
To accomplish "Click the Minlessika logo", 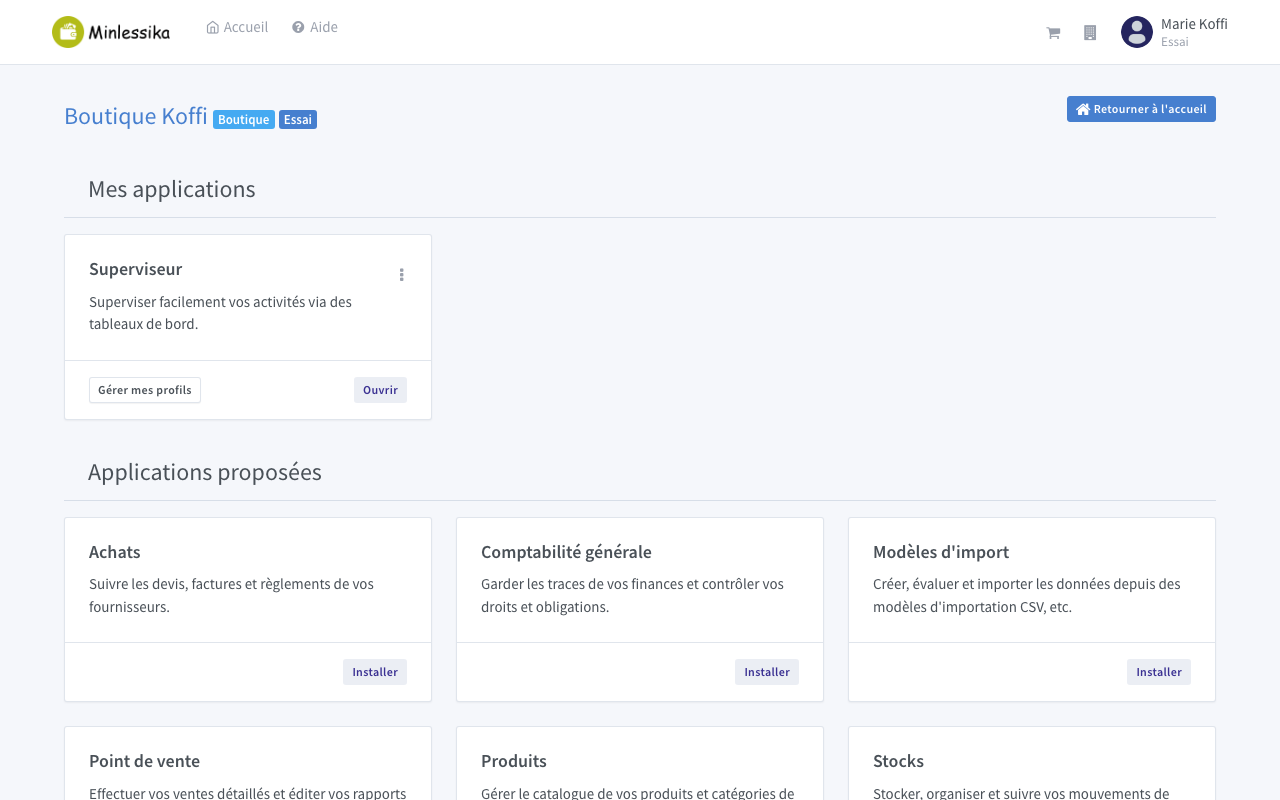I will coord(111,32).
